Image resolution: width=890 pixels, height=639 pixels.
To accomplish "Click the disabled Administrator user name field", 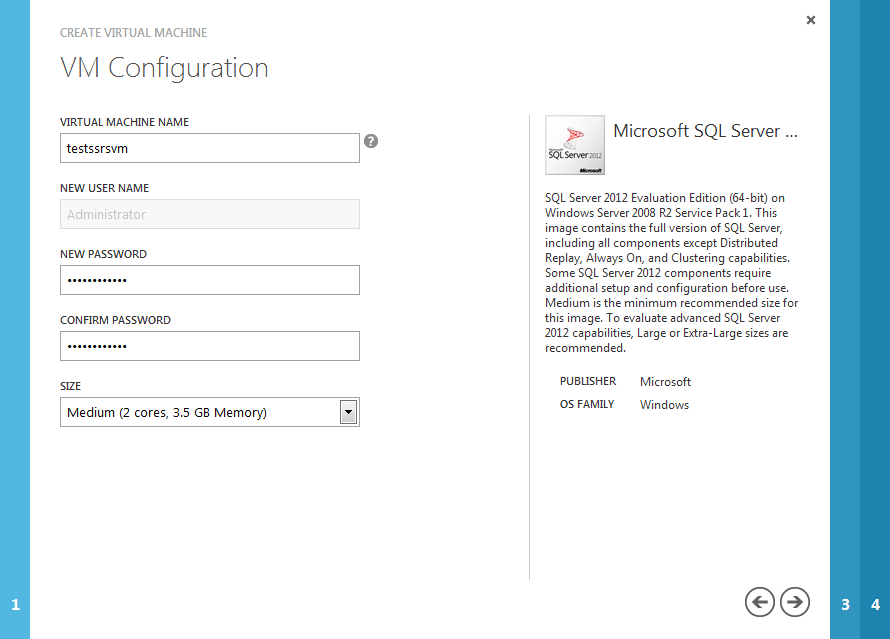I will pos(210,214).
